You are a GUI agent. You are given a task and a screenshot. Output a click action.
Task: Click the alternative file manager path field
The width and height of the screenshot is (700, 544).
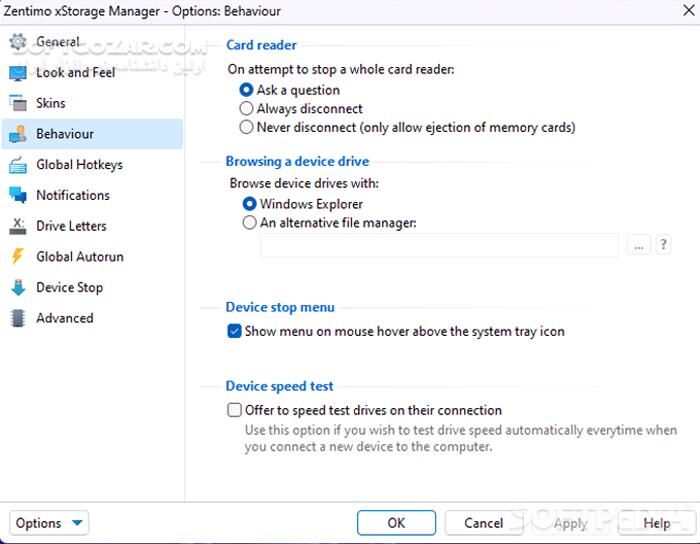[439, 245]
